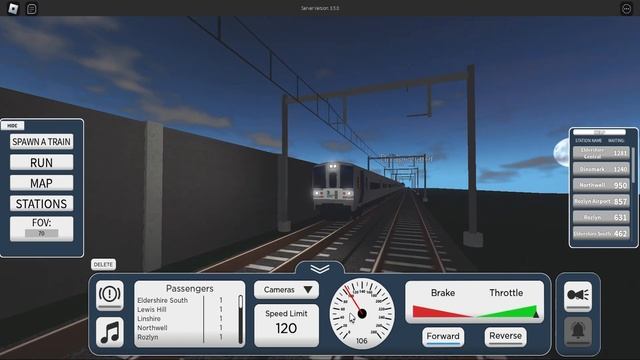Screen dimensions: 640x360
Task: Click the Speed Limit 120 display
Action: pos(286,325)
